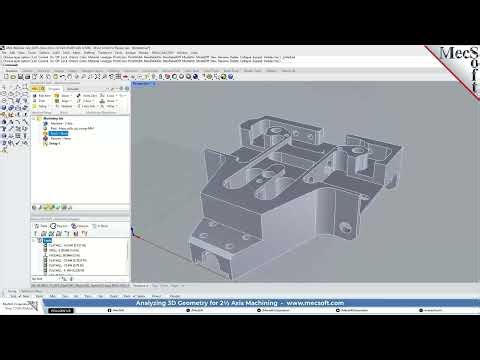
Task: Click the Setup button in Machine Setup
Action: [x=40, y=106]
